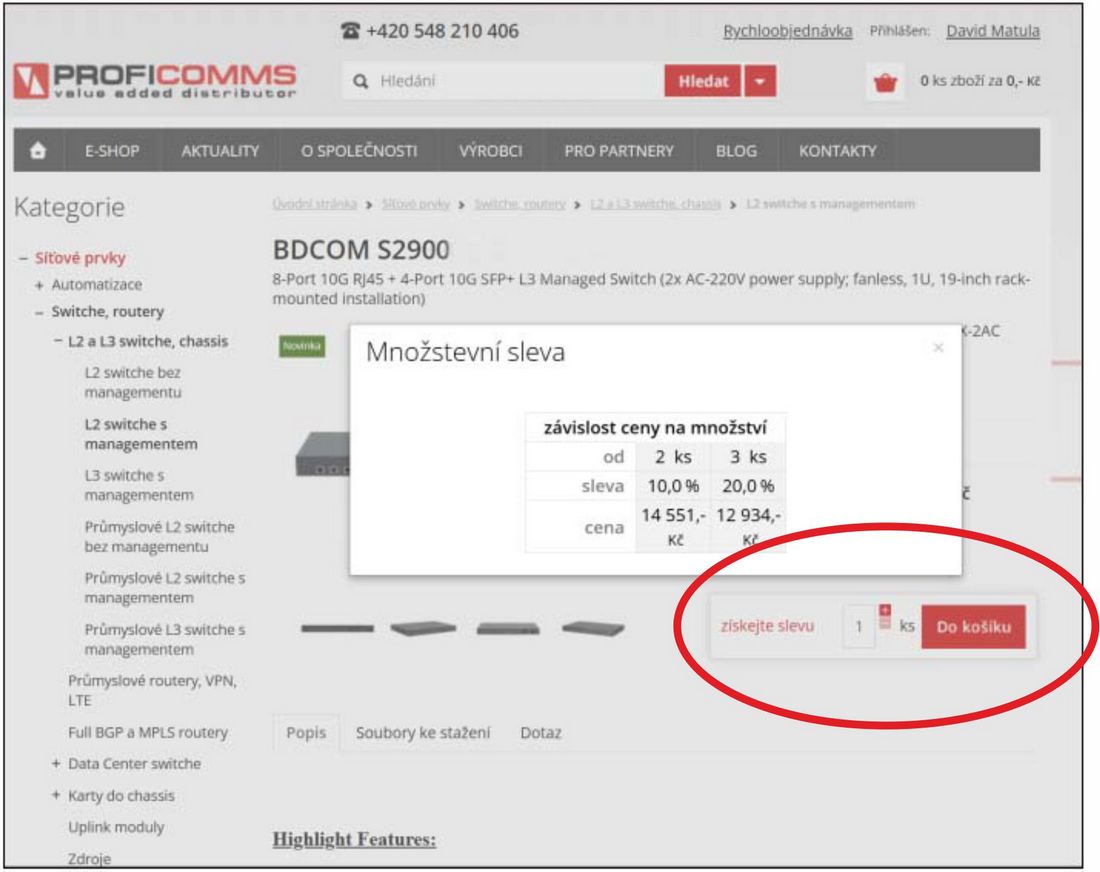Screen dimensions: 1100x872
Task: Switch to Soubory ke stažení tab
Action: tap(422, 733)
